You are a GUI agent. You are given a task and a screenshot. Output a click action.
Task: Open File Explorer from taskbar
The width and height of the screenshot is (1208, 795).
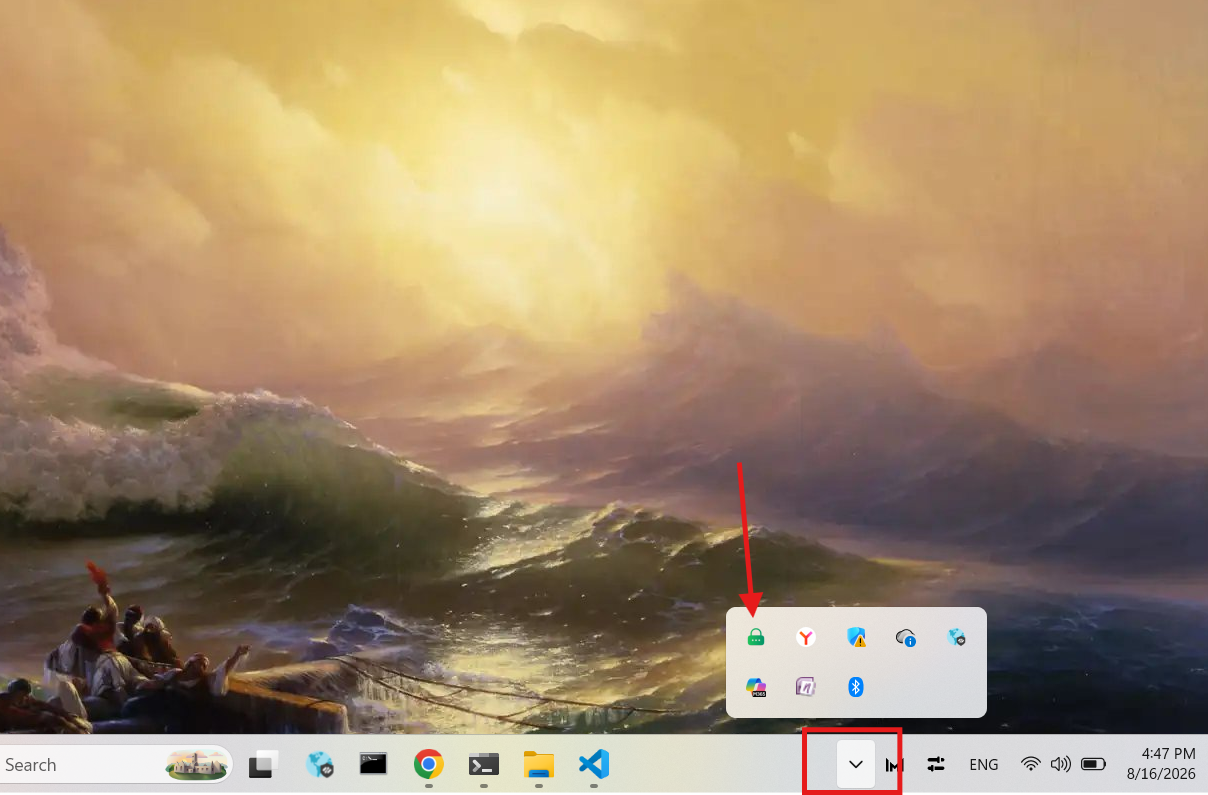coord(539,765)
